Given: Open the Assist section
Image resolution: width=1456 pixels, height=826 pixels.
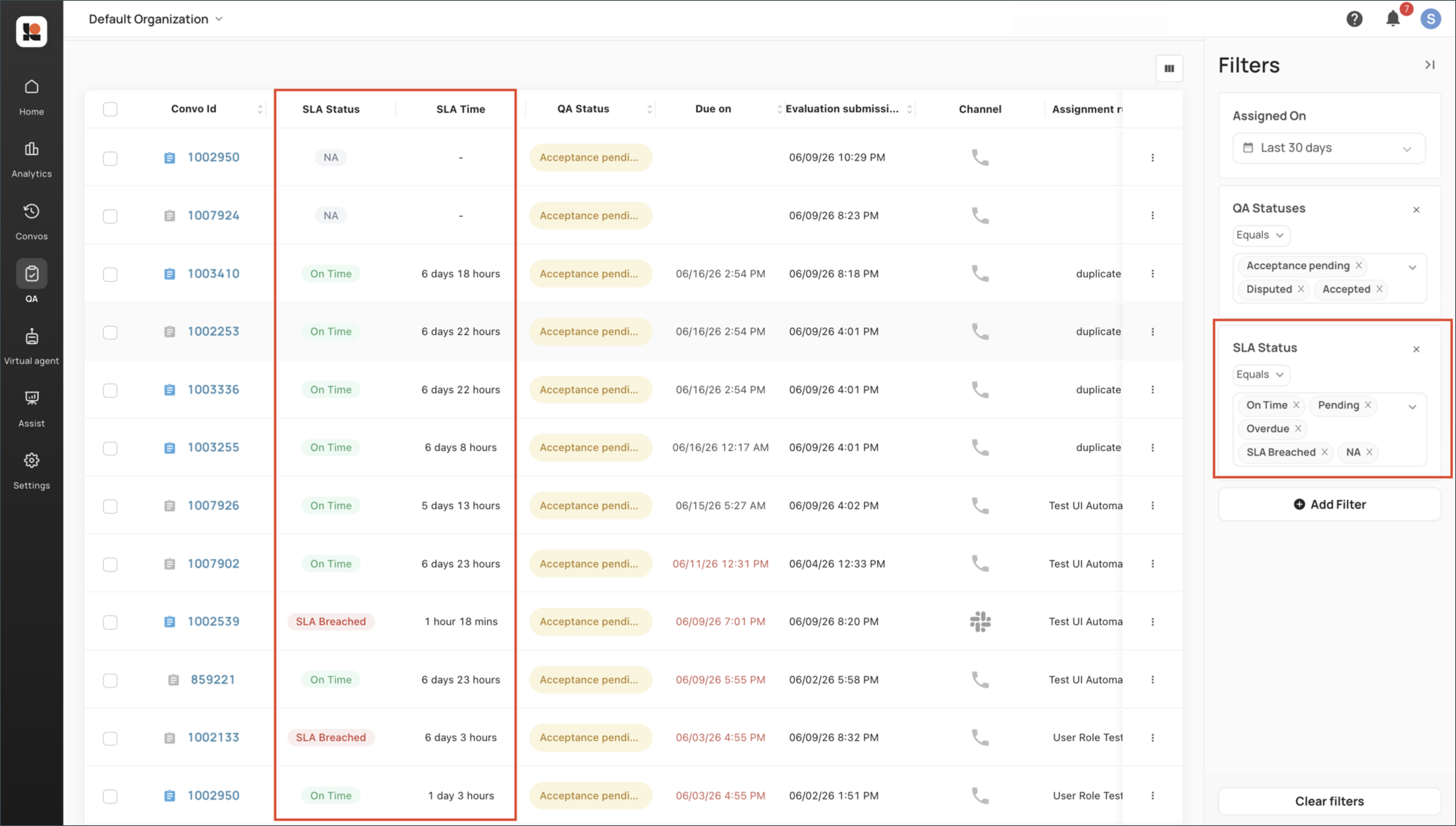Looking at the screenshot, I should pyautogui.click(x=31, y=409).
